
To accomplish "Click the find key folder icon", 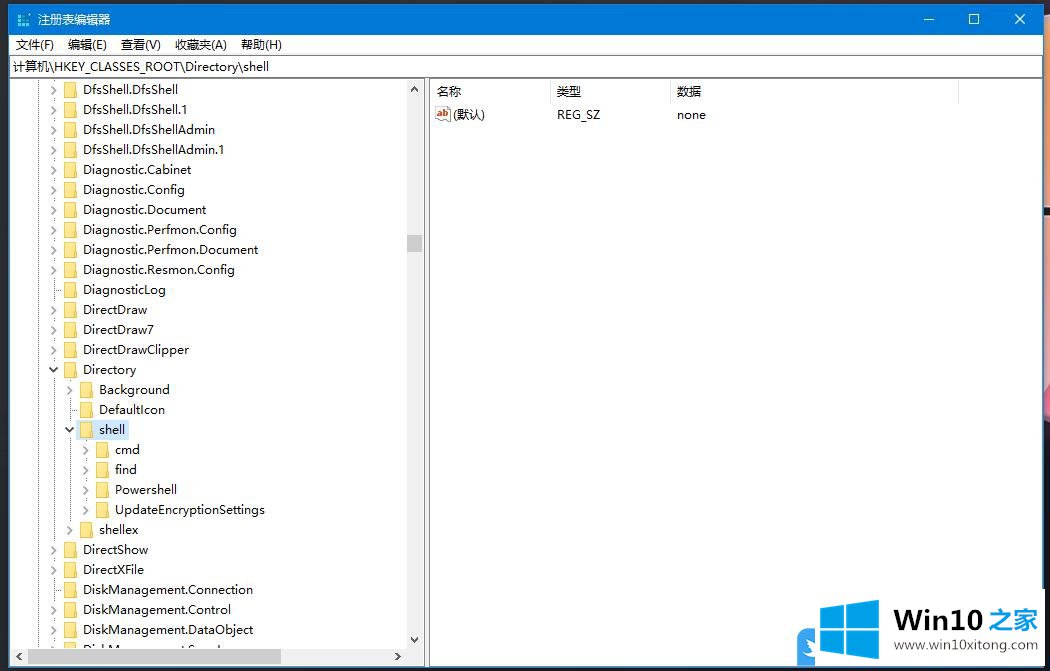I will 102,470.
